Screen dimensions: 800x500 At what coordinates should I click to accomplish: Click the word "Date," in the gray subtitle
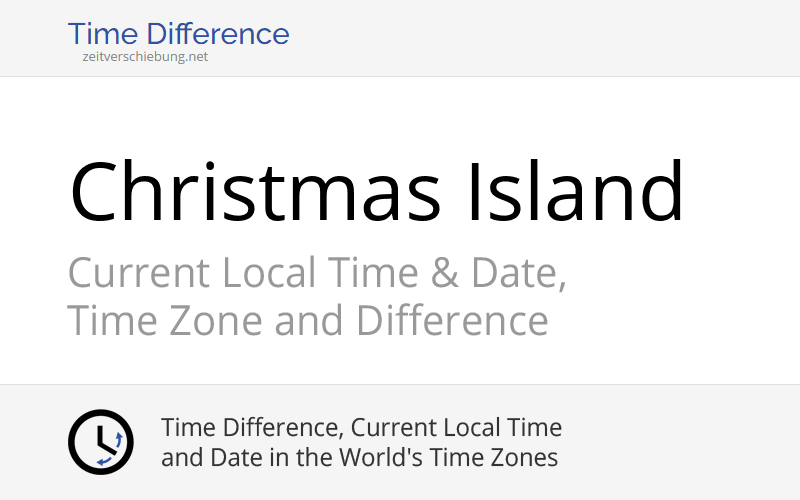518,274
